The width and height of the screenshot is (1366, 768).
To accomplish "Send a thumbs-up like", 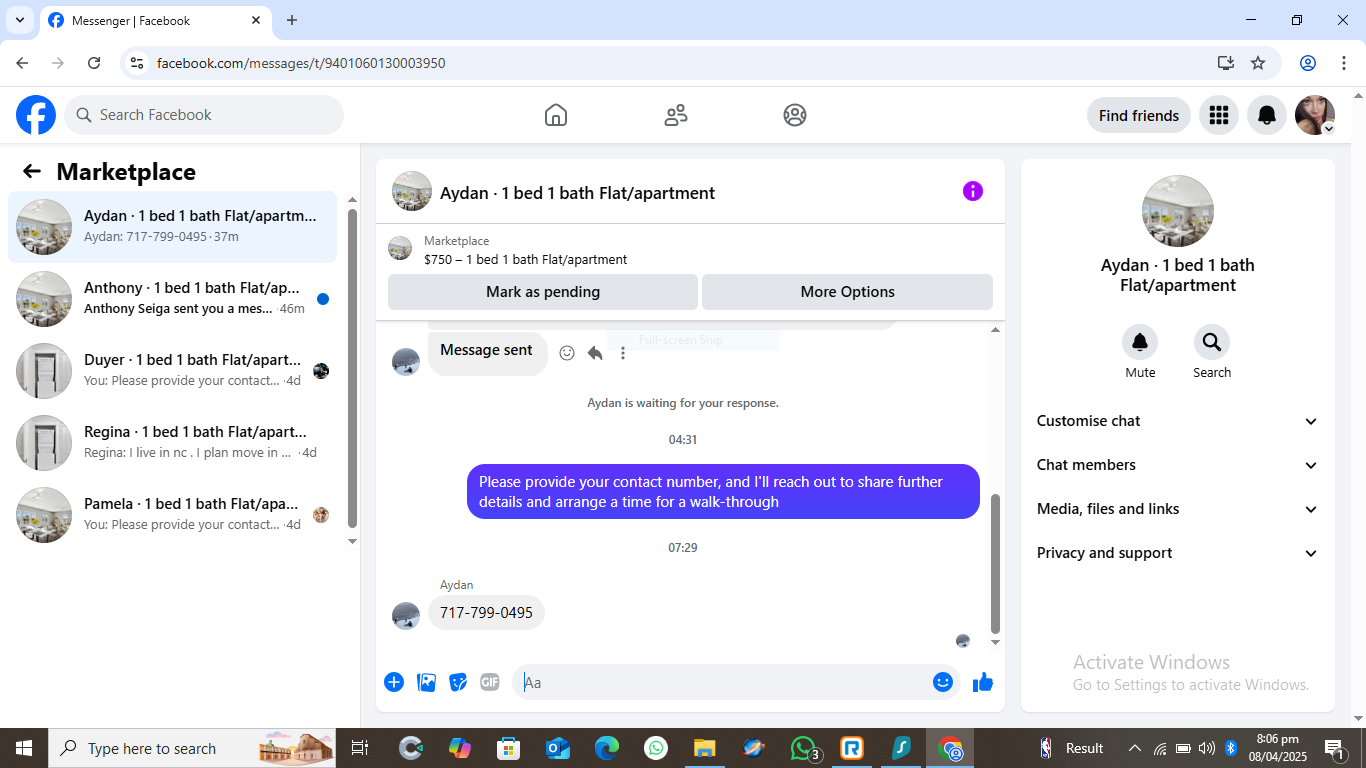I will coord(983,682).
